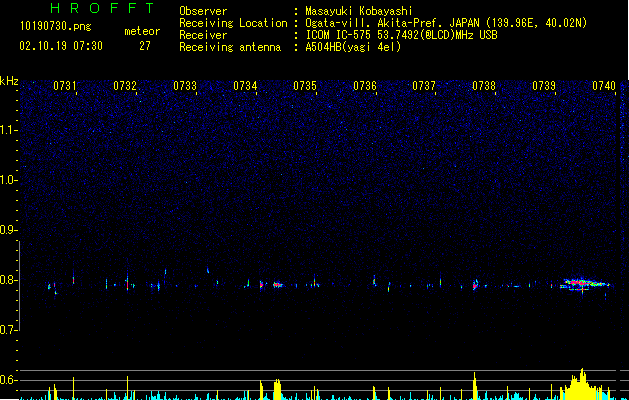629x400 pixels.
Task: Click the Receiving antenna label
Action: coord(230,47)
